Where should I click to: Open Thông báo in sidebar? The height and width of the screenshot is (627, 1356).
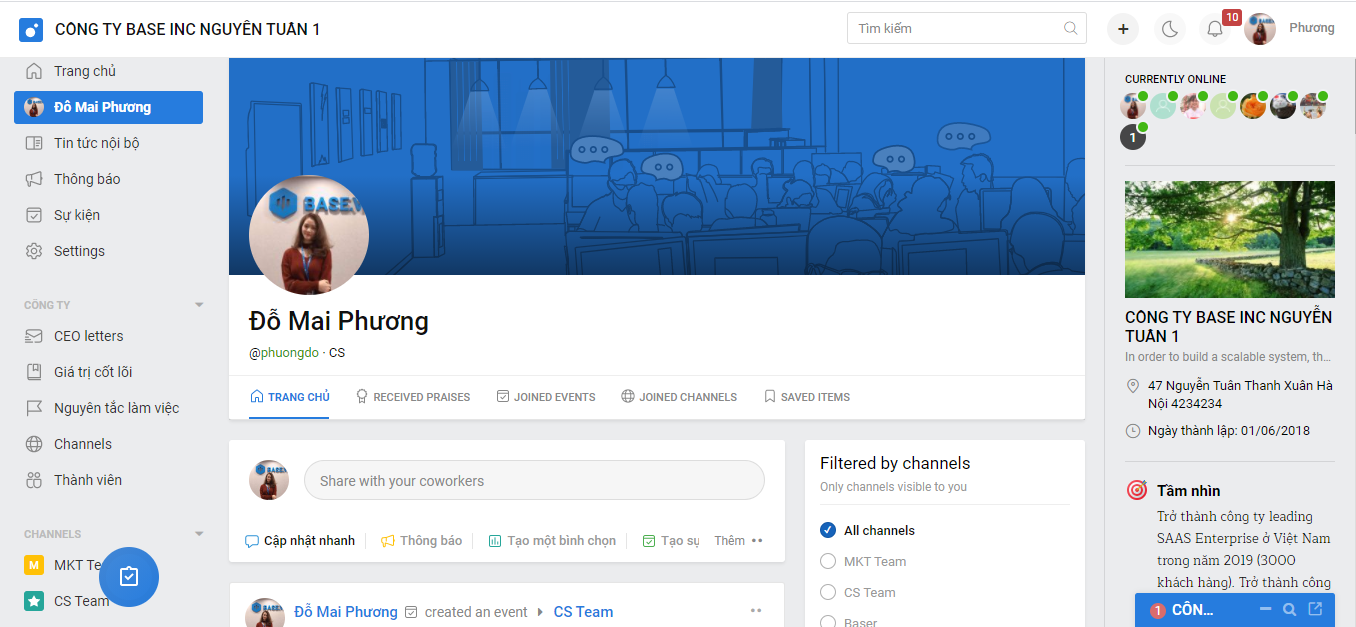(87, 179)
